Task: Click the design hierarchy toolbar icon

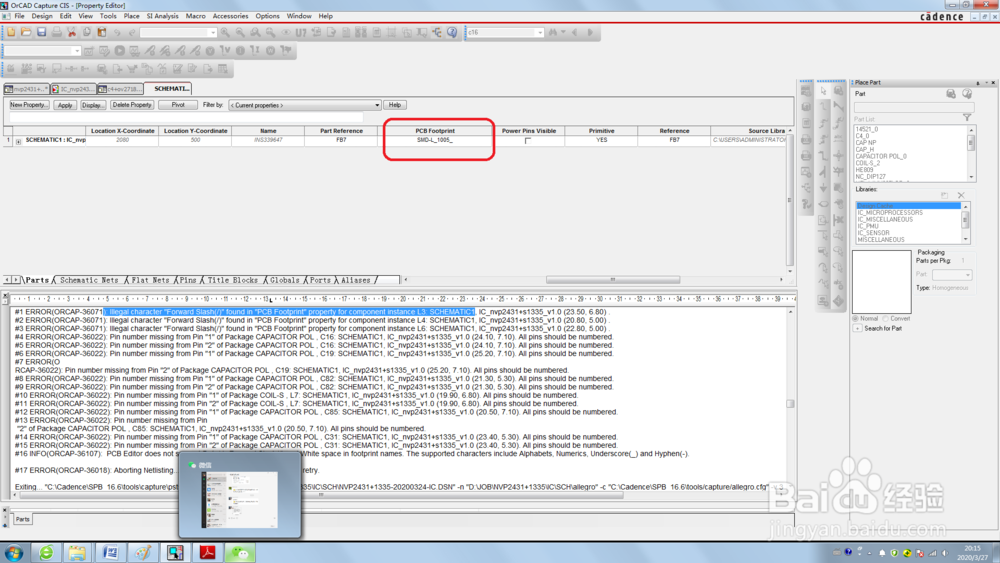Action: [438, 32]
